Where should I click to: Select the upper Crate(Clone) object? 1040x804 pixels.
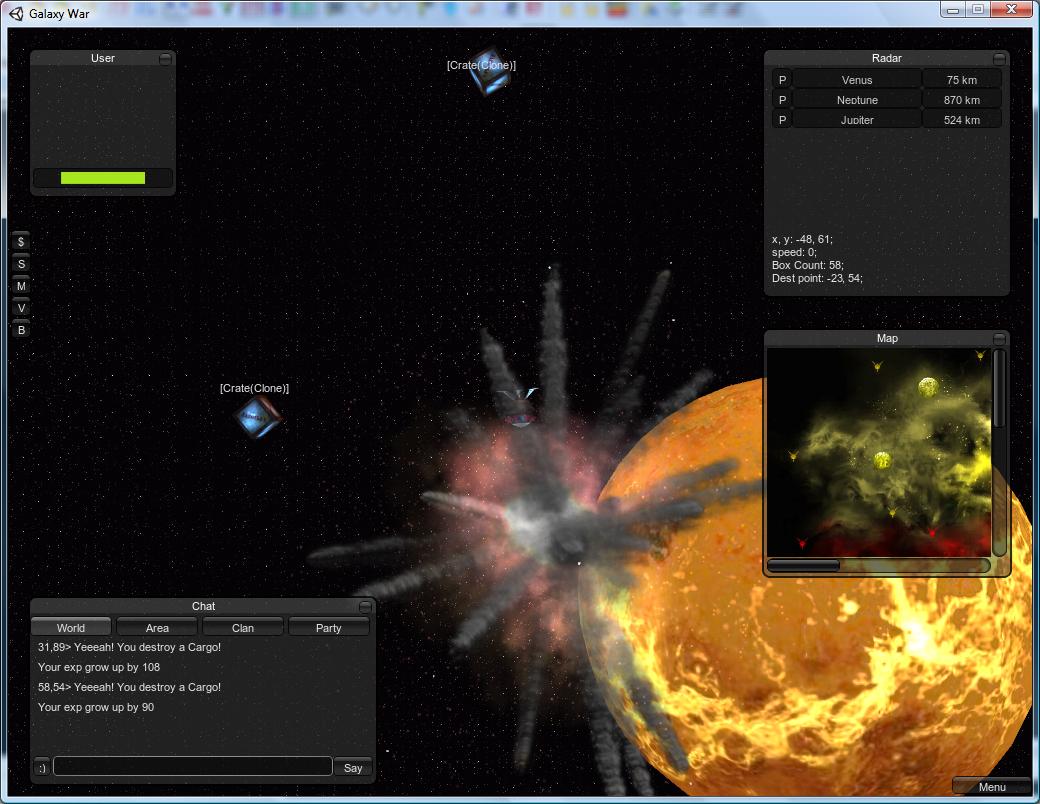490,71
